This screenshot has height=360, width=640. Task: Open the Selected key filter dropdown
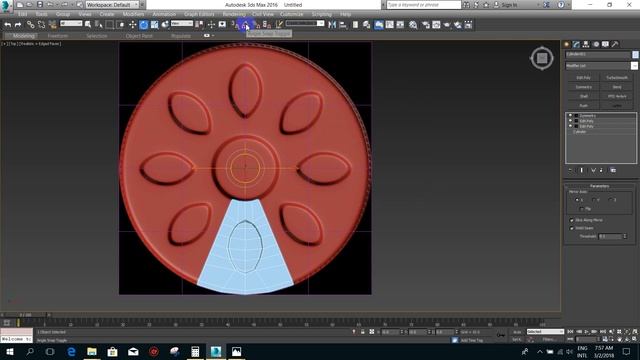click(545, 332)
